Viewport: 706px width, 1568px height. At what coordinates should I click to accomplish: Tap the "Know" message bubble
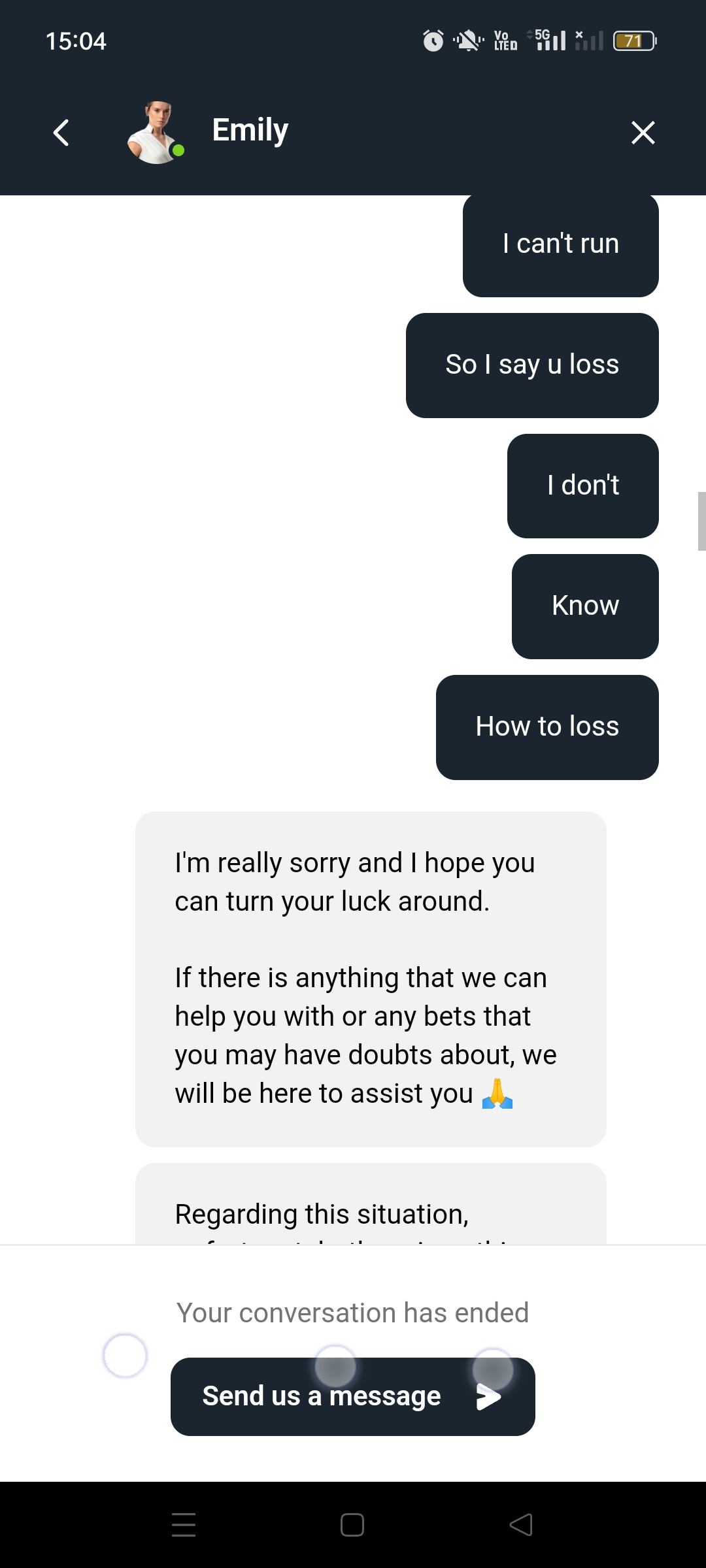click(584, 606)
